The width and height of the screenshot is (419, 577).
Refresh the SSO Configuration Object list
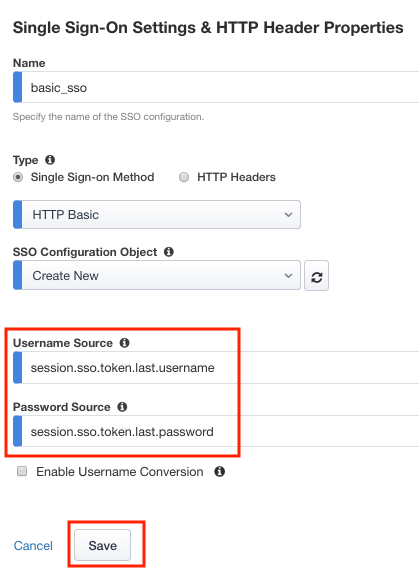point(316,276)
